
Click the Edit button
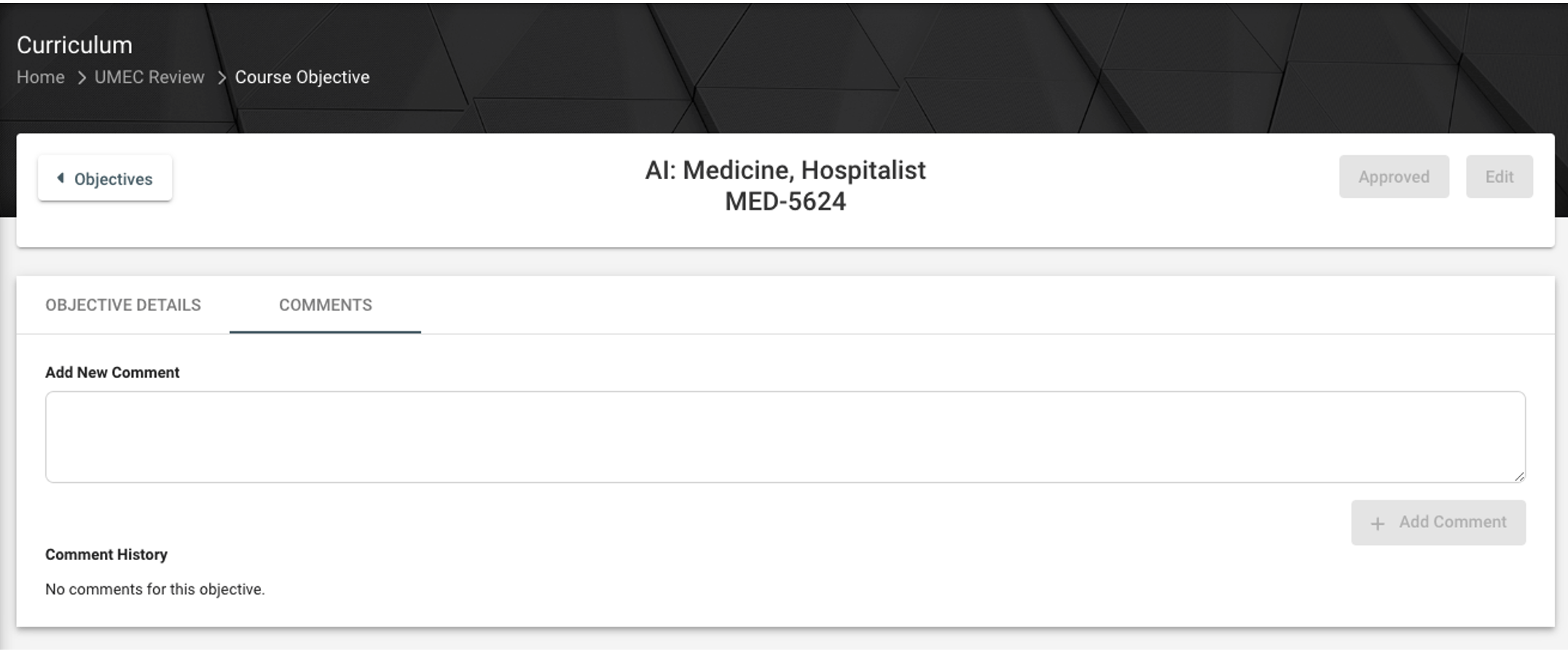tap(1500, 177)
